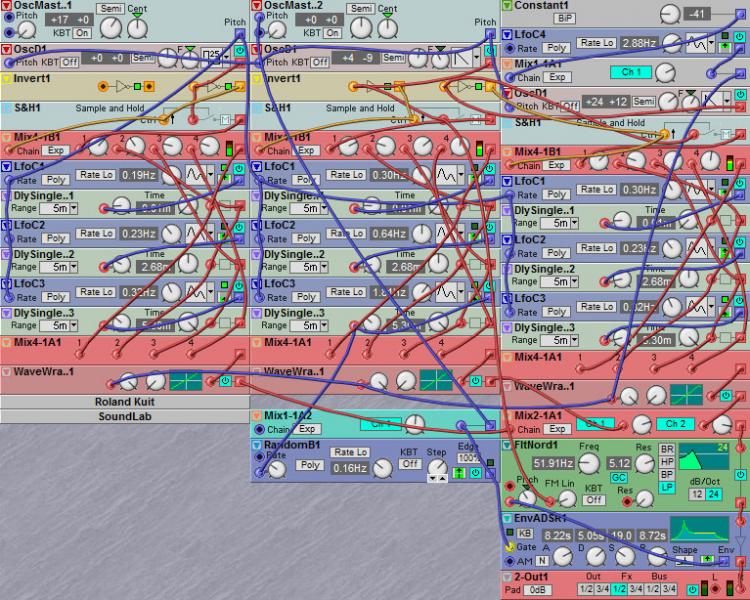Toggle the BiP button on Constant1

[x=564, y=19]
